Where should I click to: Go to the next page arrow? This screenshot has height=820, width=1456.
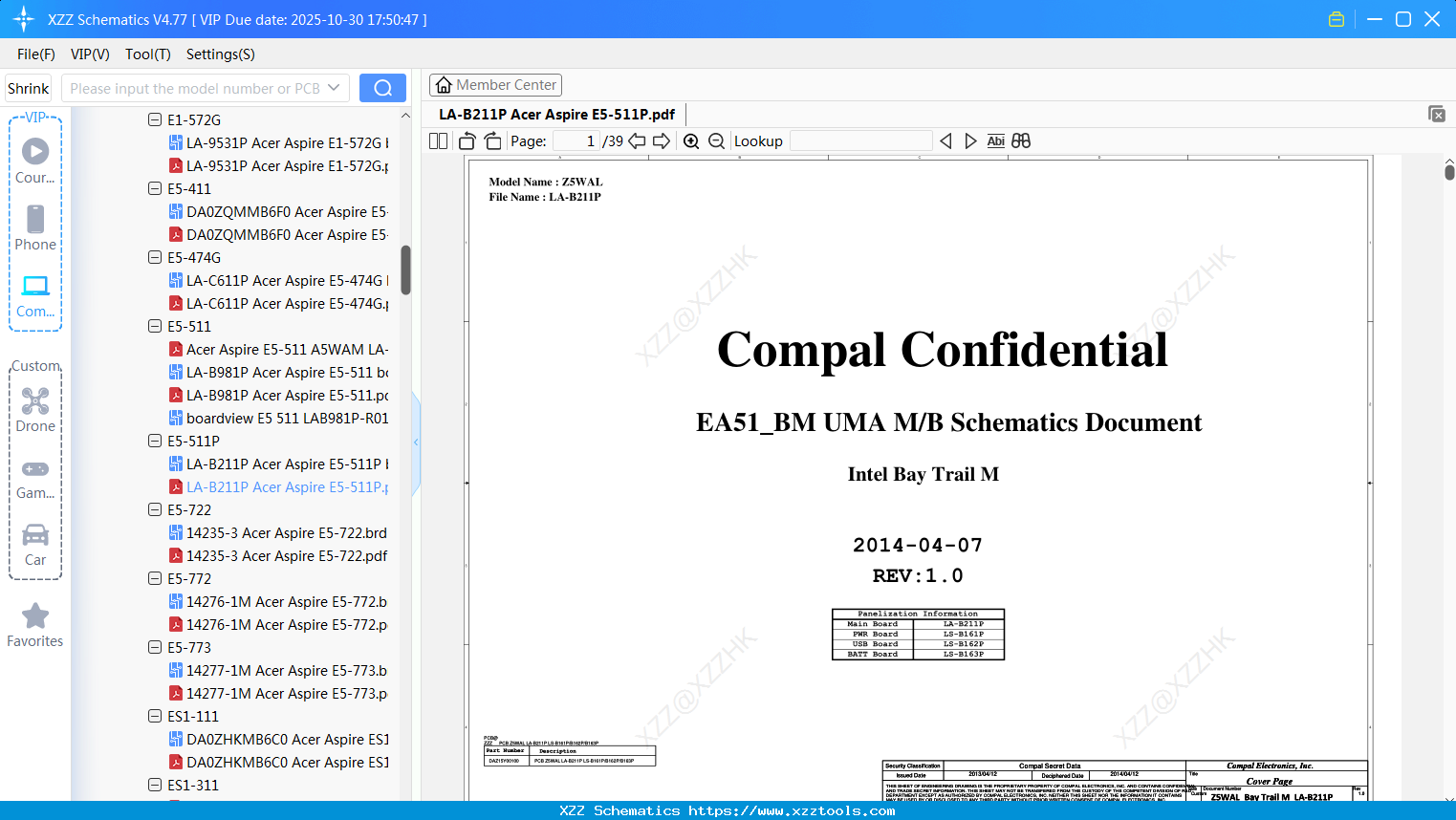pos(662,141)
